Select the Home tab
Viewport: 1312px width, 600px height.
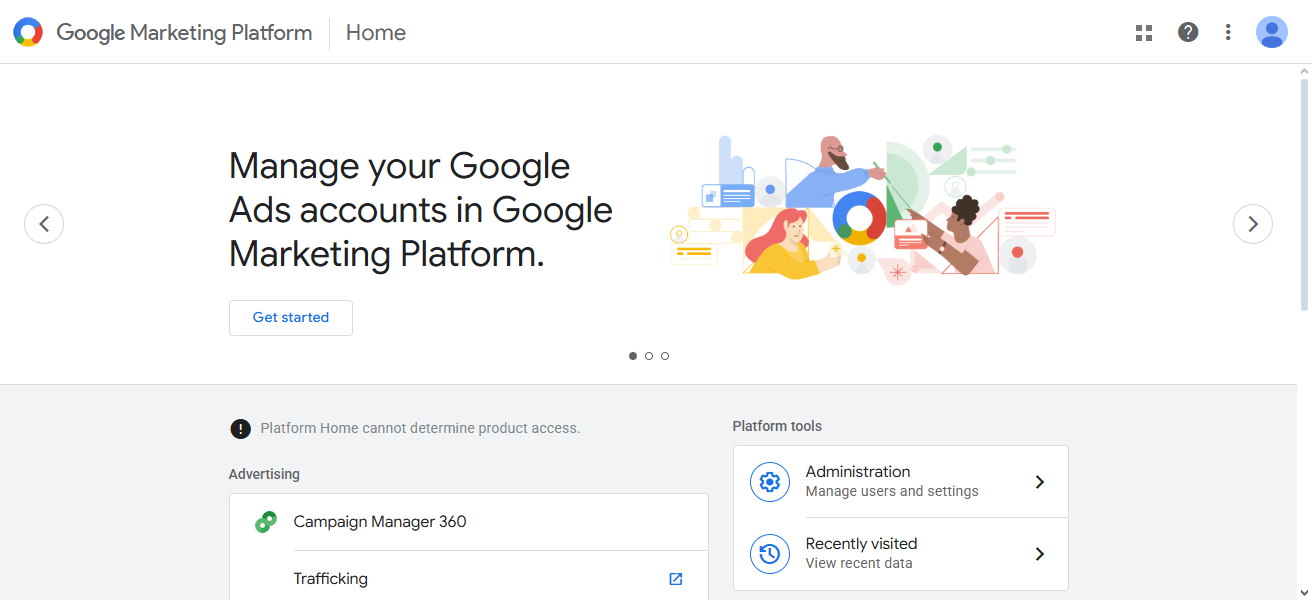point(375,32)
